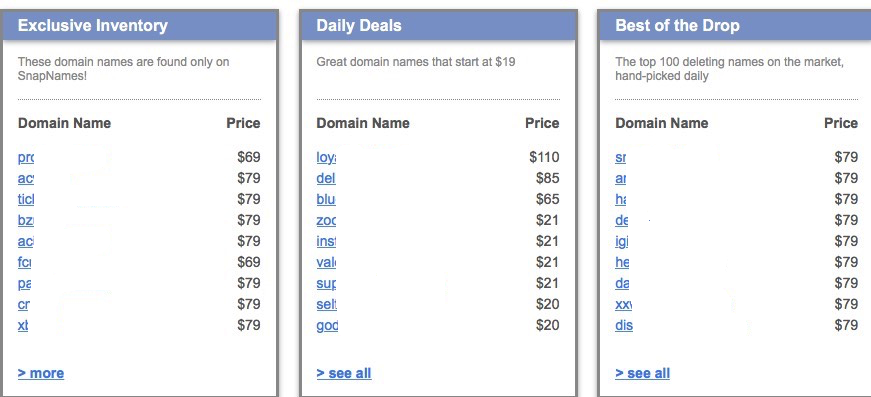Click the 'sup' domain link
The height and width of the screenshot is (397, 871).
327,284
